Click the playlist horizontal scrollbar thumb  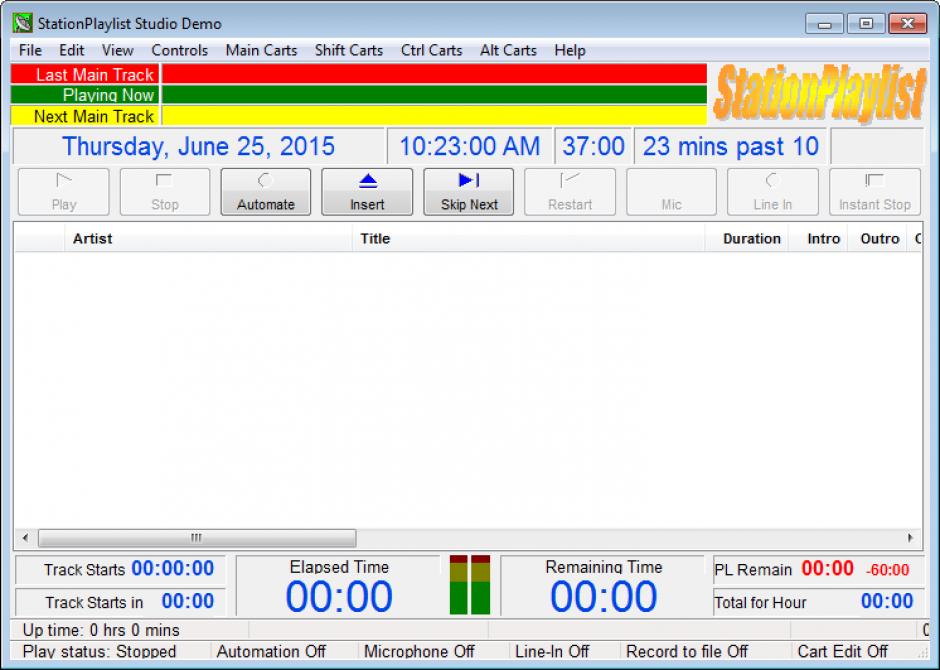[197, 538]
